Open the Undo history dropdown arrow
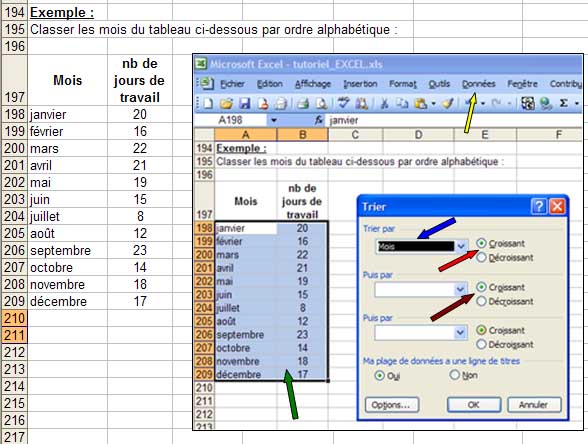This screenshot has height=444, width=588. 483,103
